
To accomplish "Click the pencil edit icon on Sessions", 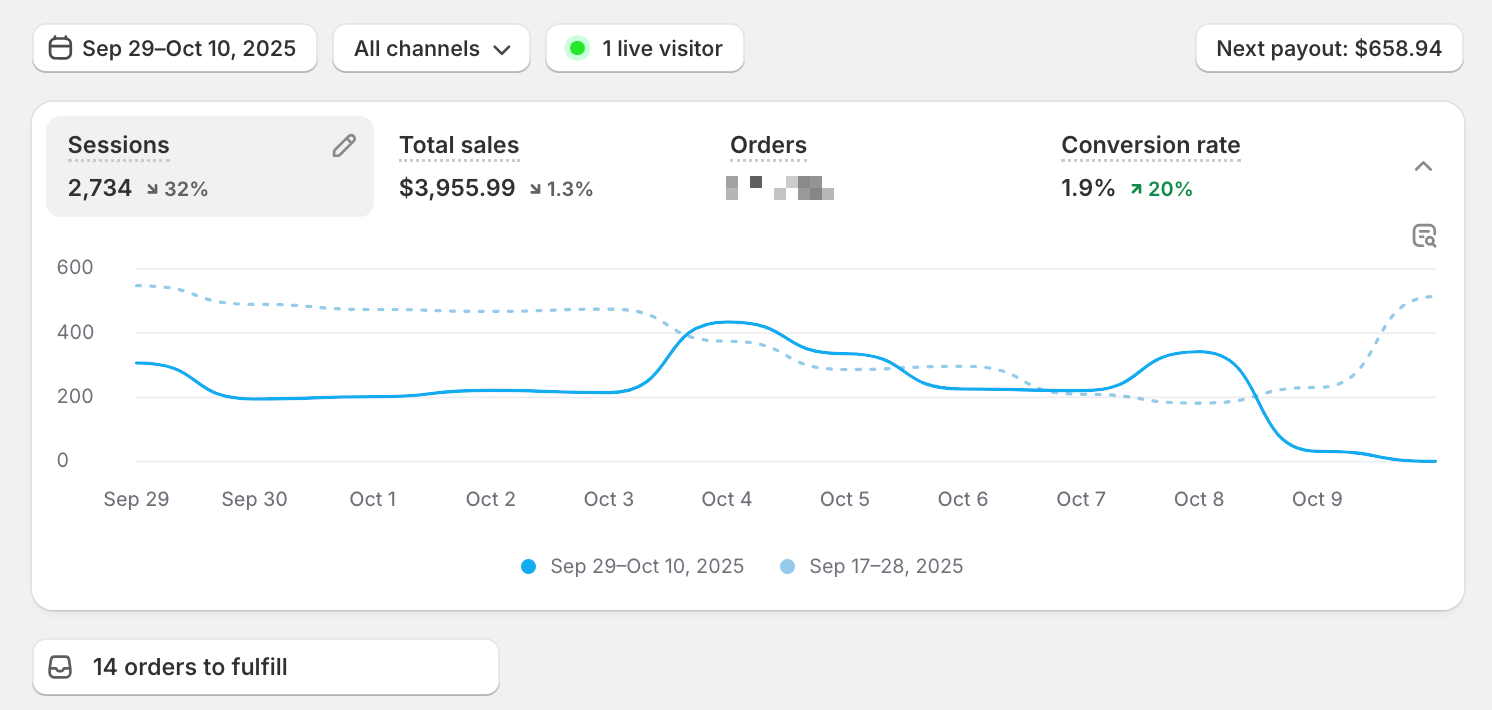I will (x=344, y=146).
